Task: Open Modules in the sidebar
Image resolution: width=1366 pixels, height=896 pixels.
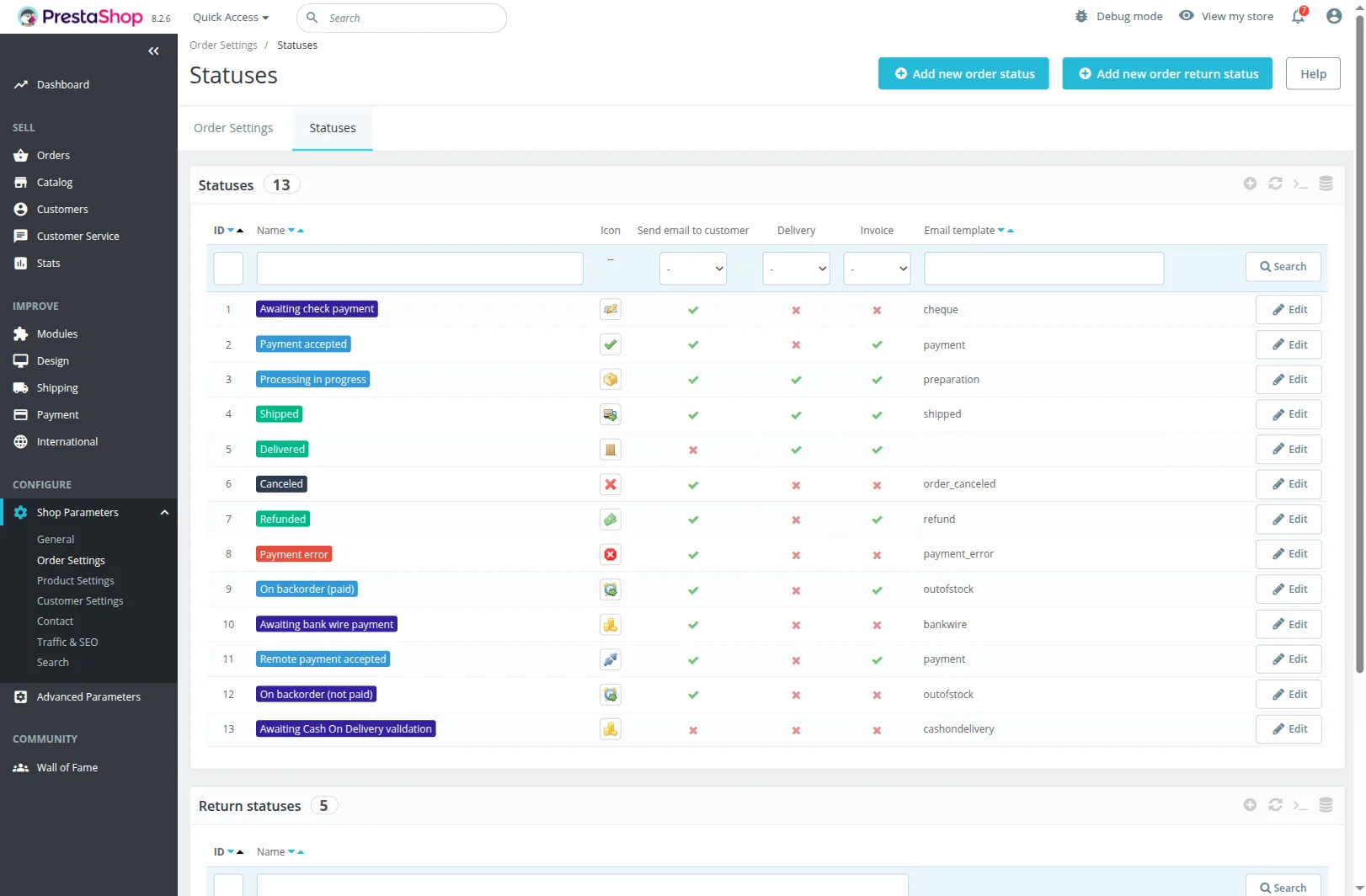Action: (57, 334)
